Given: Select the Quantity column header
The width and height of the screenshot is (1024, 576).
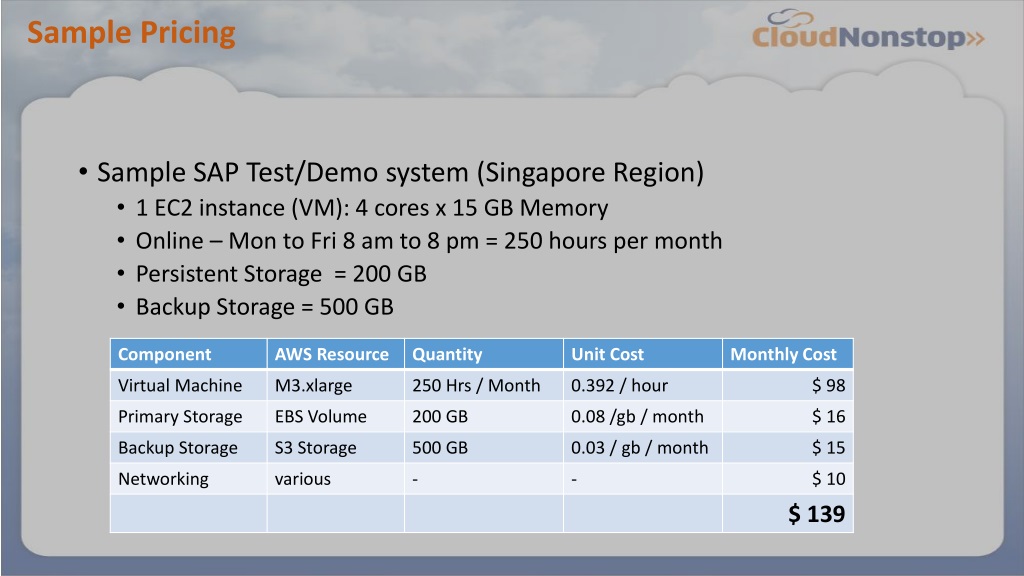Looking at the screenshot, I should [484, 354].
